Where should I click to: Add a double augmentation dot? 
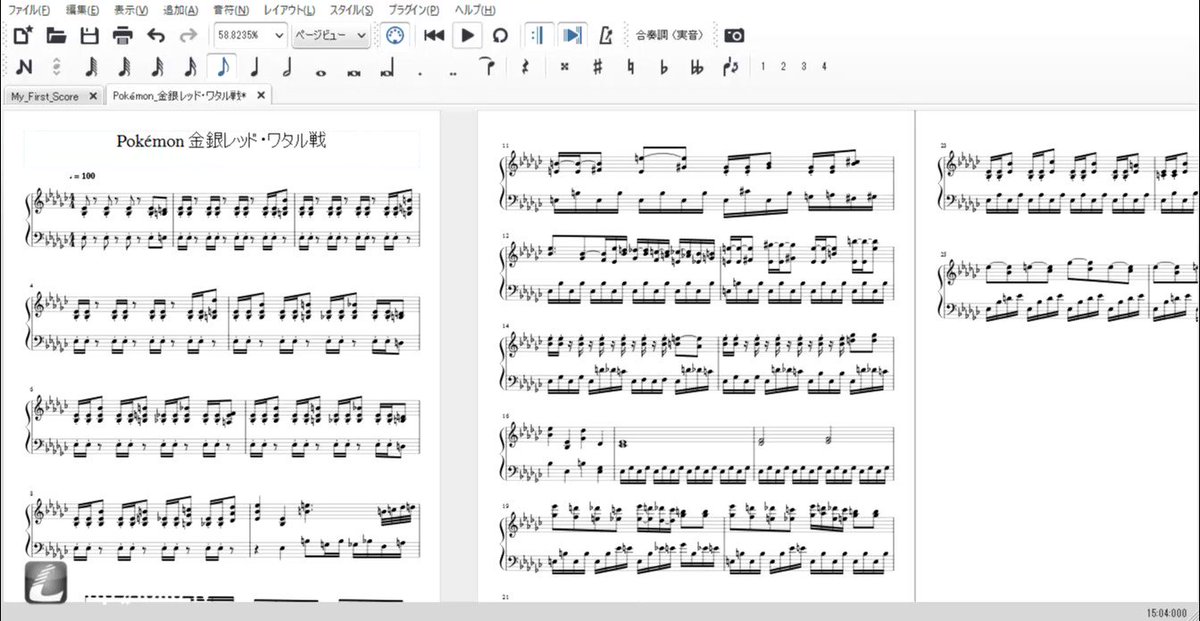click(x=453, y=72)
